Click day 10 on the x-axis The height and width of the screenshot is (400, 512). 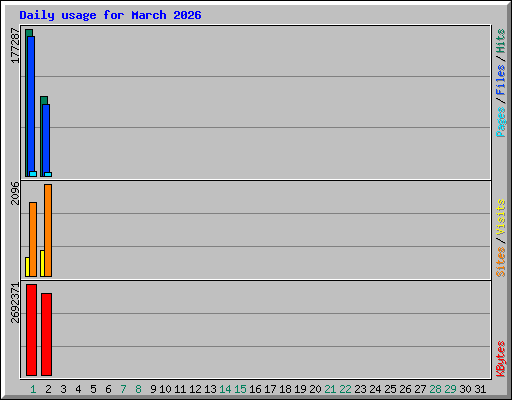[x=165, y=389]
